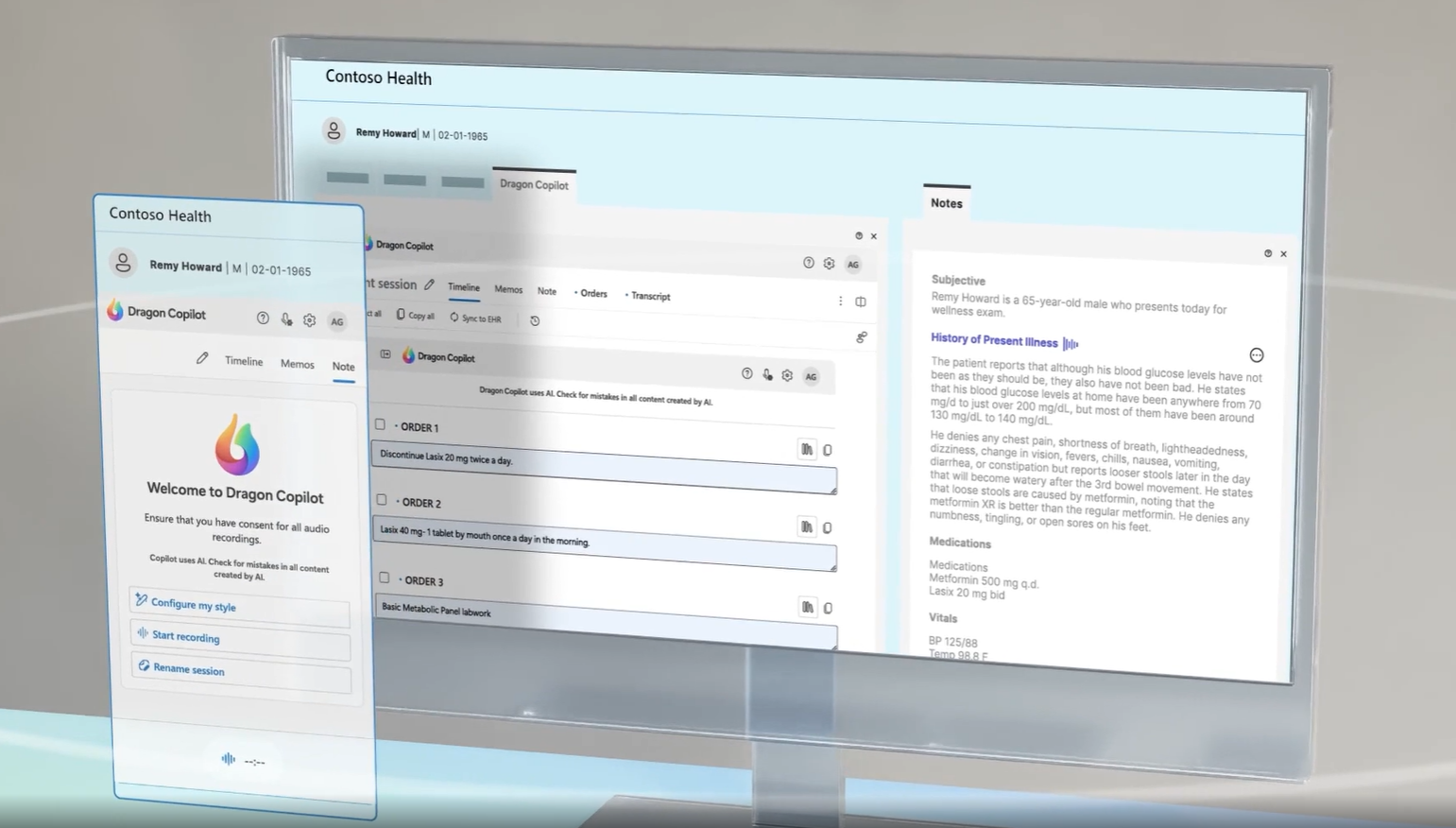Click the link icon below the split view icon
The height and width of the screenshot is (828, 1456).
click(x=862, y=336)
